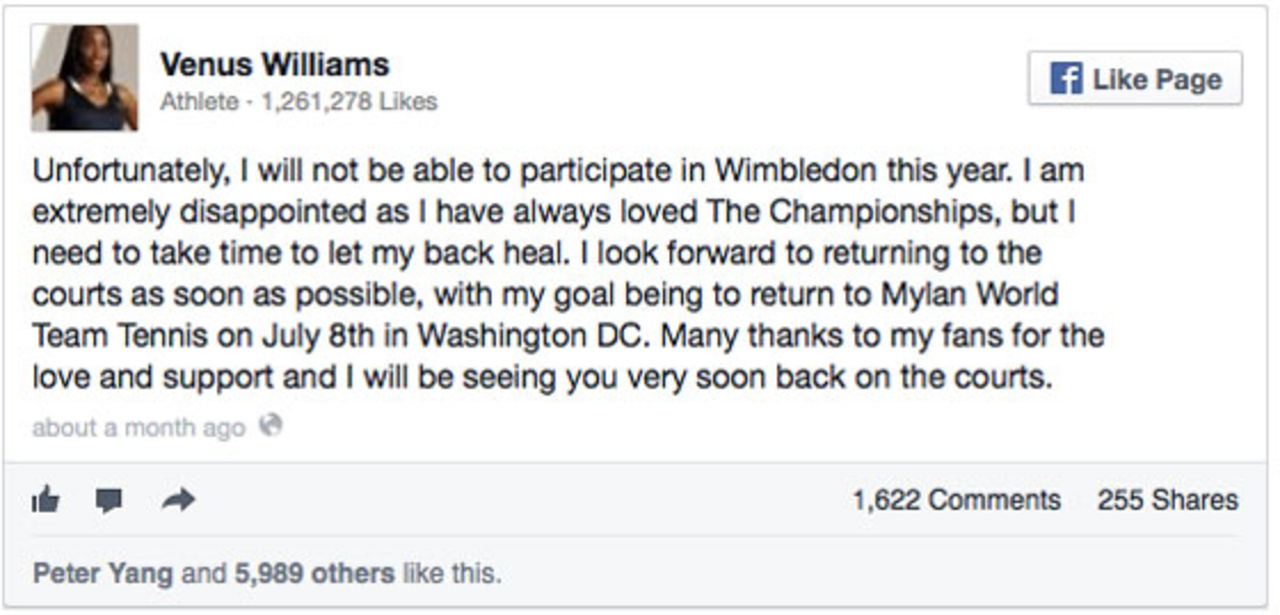The height and width of the screenshot is (615, 1280).
Task: Open the "about a month ago" timestamp
Action: coord(138,428)
